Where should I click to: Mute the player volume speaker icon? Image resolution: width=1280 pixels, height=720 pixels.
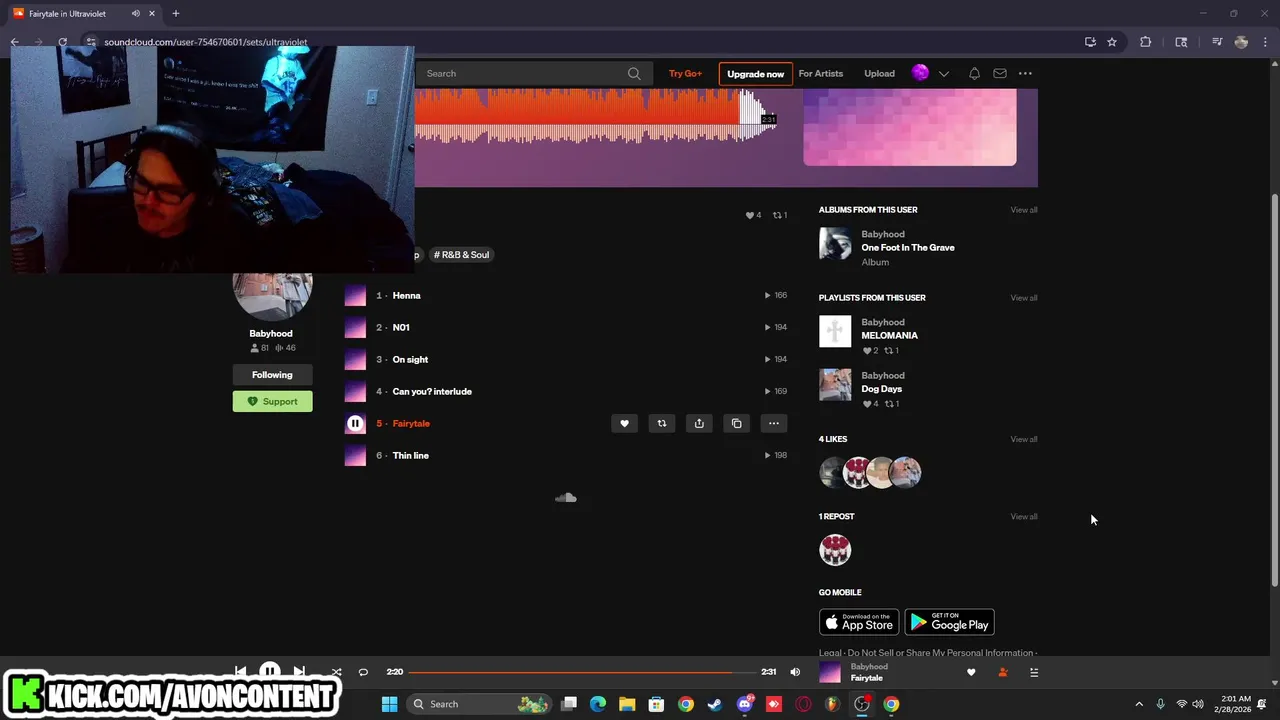click(x=795, y=672)
